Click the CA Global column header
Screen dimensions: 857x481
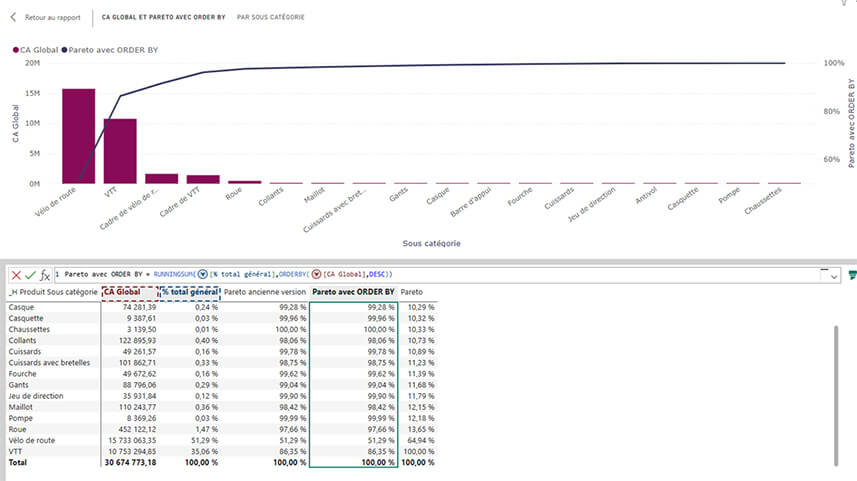(129, 292)
